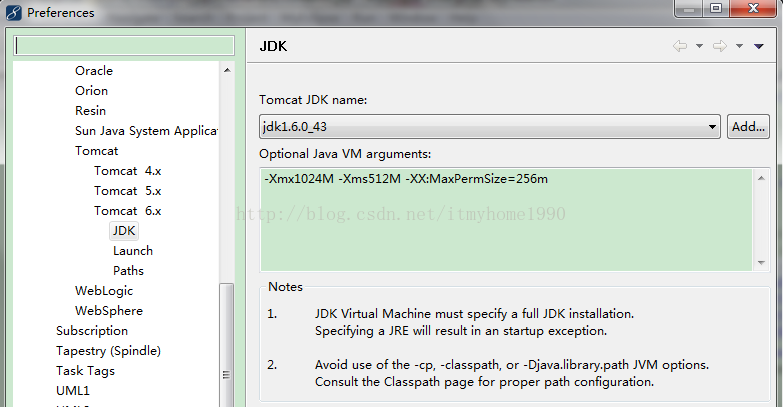Click the VM arguments scroll up arrow
This screenshot has width=783, height=407.
(x=761, y=178)
